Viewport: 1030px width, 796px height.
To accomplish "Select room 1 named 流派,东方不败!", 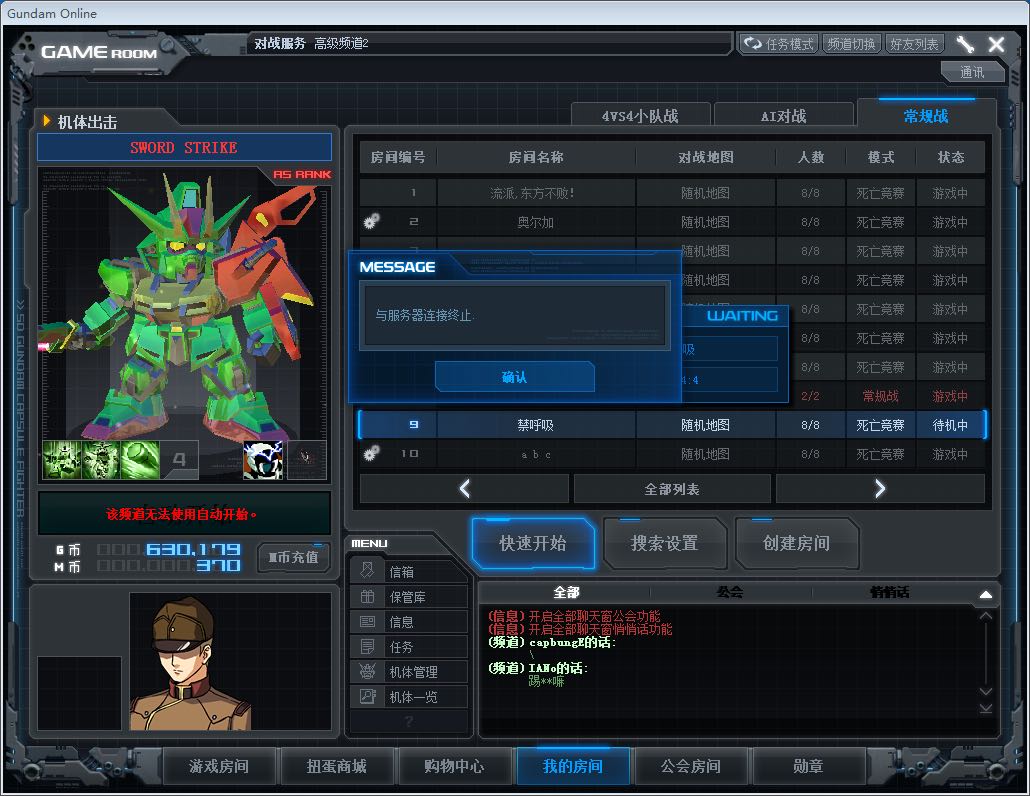I will click(672, 192).
